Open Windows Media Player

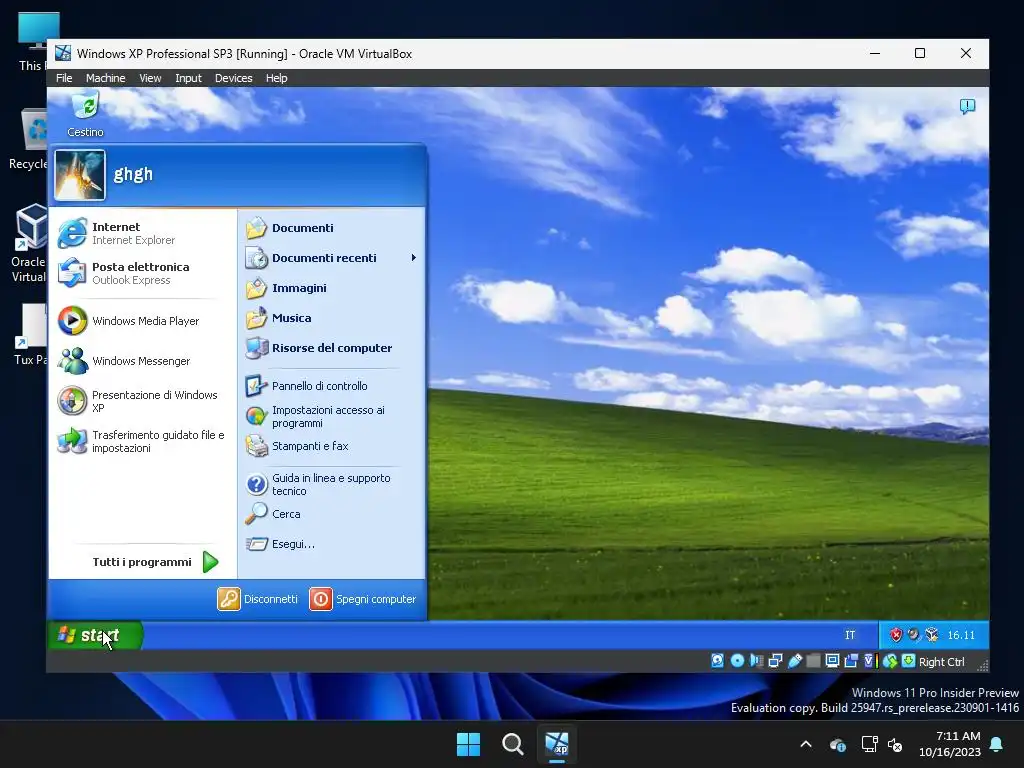[x=142, y=321]
